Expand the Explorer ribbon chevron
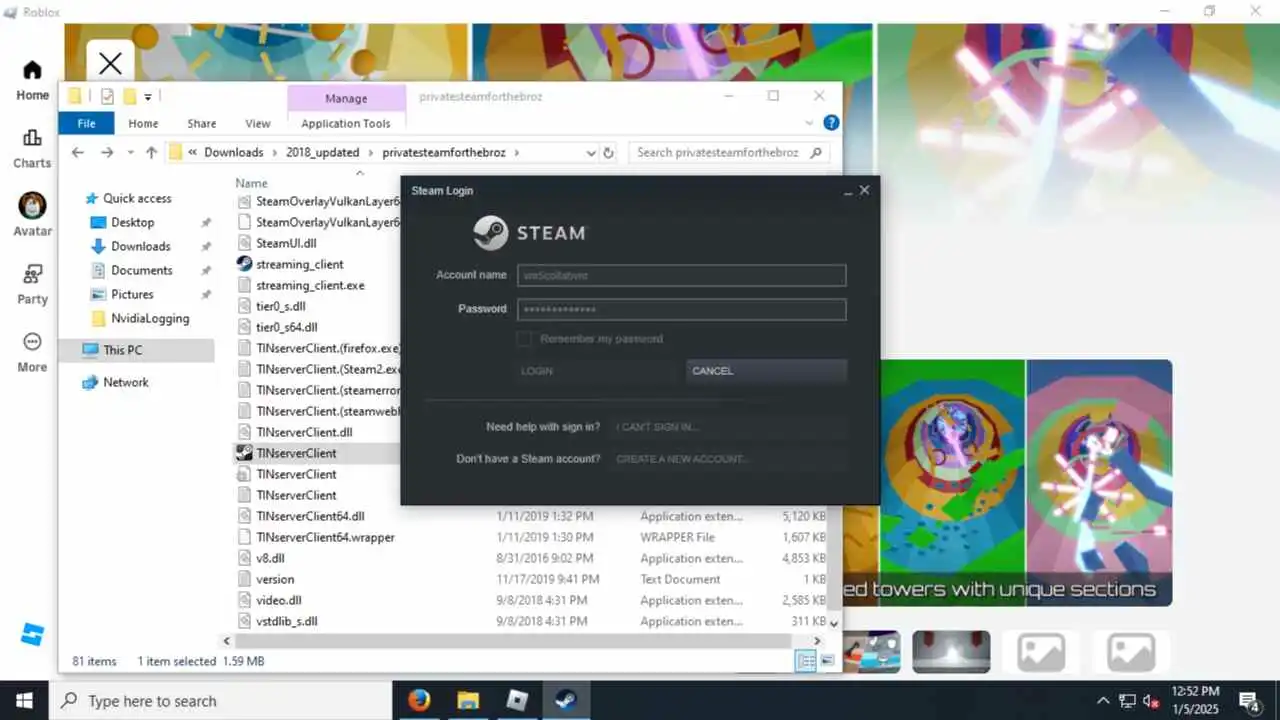 [809, 123]
